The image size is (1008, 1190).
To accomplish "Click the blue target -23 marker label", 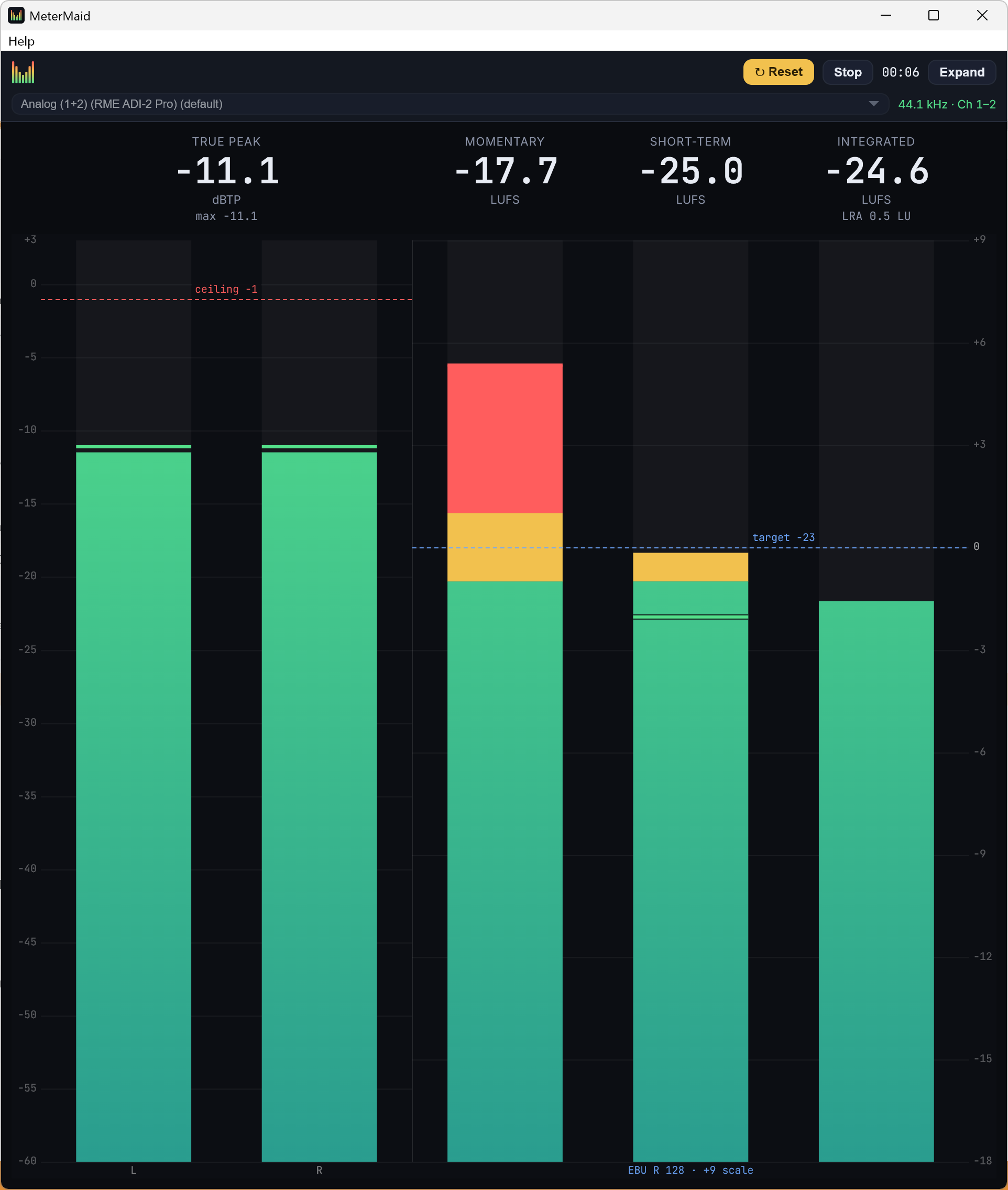I will click(x=783, y=537).
